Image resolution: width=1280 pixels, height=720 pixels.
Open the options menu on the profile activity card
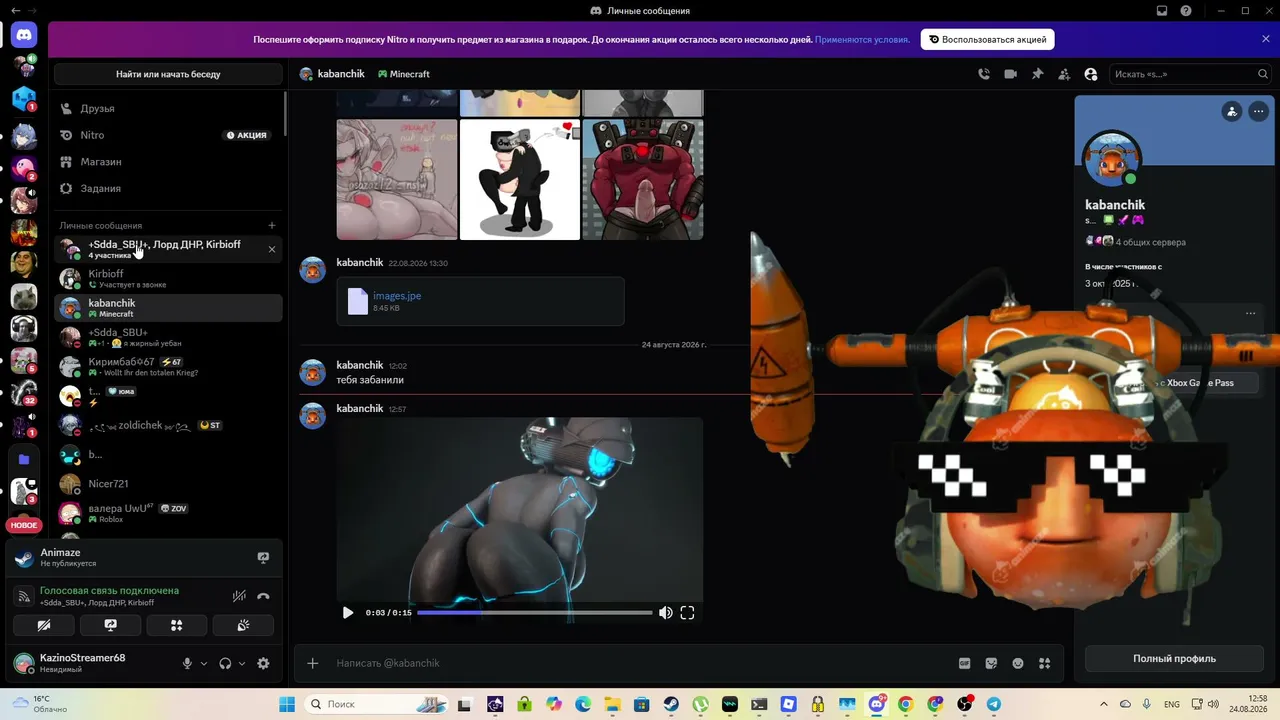pos(1250,314)
